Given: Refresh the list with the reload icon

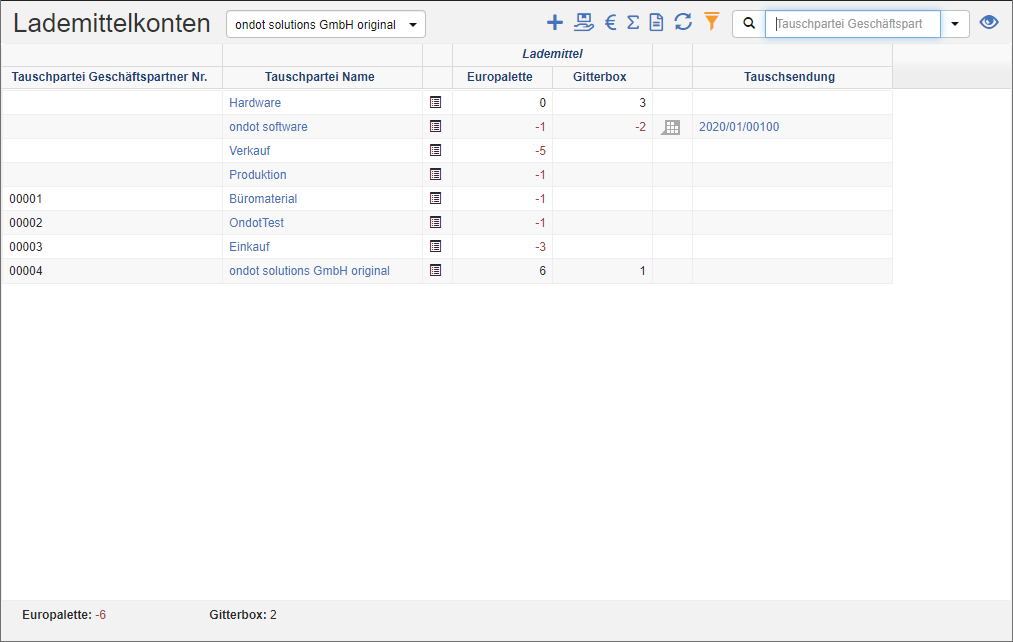Looking at the screenshot, I should coord(683,23).
